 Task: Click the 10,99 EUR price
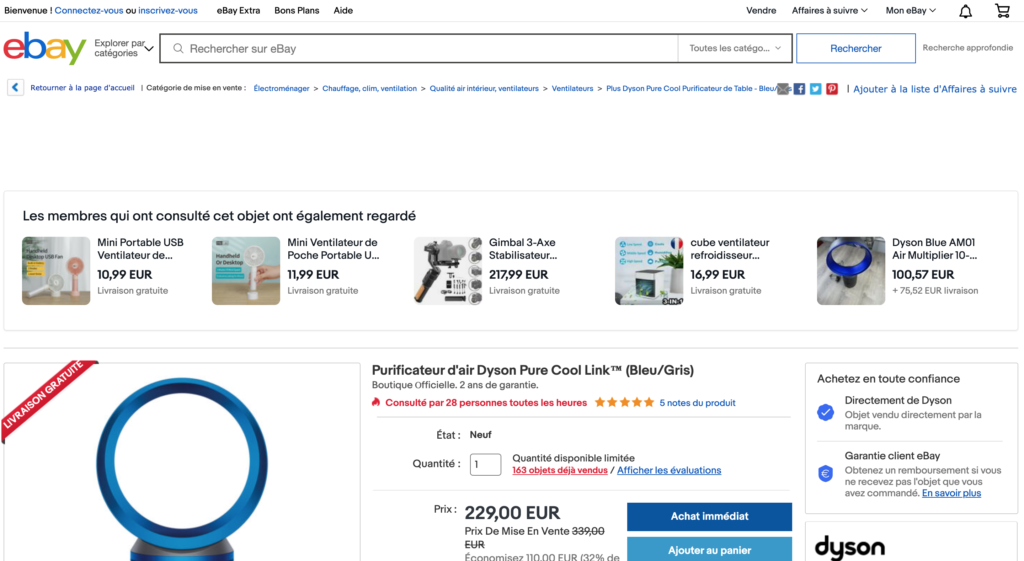[x=125, y=275]
